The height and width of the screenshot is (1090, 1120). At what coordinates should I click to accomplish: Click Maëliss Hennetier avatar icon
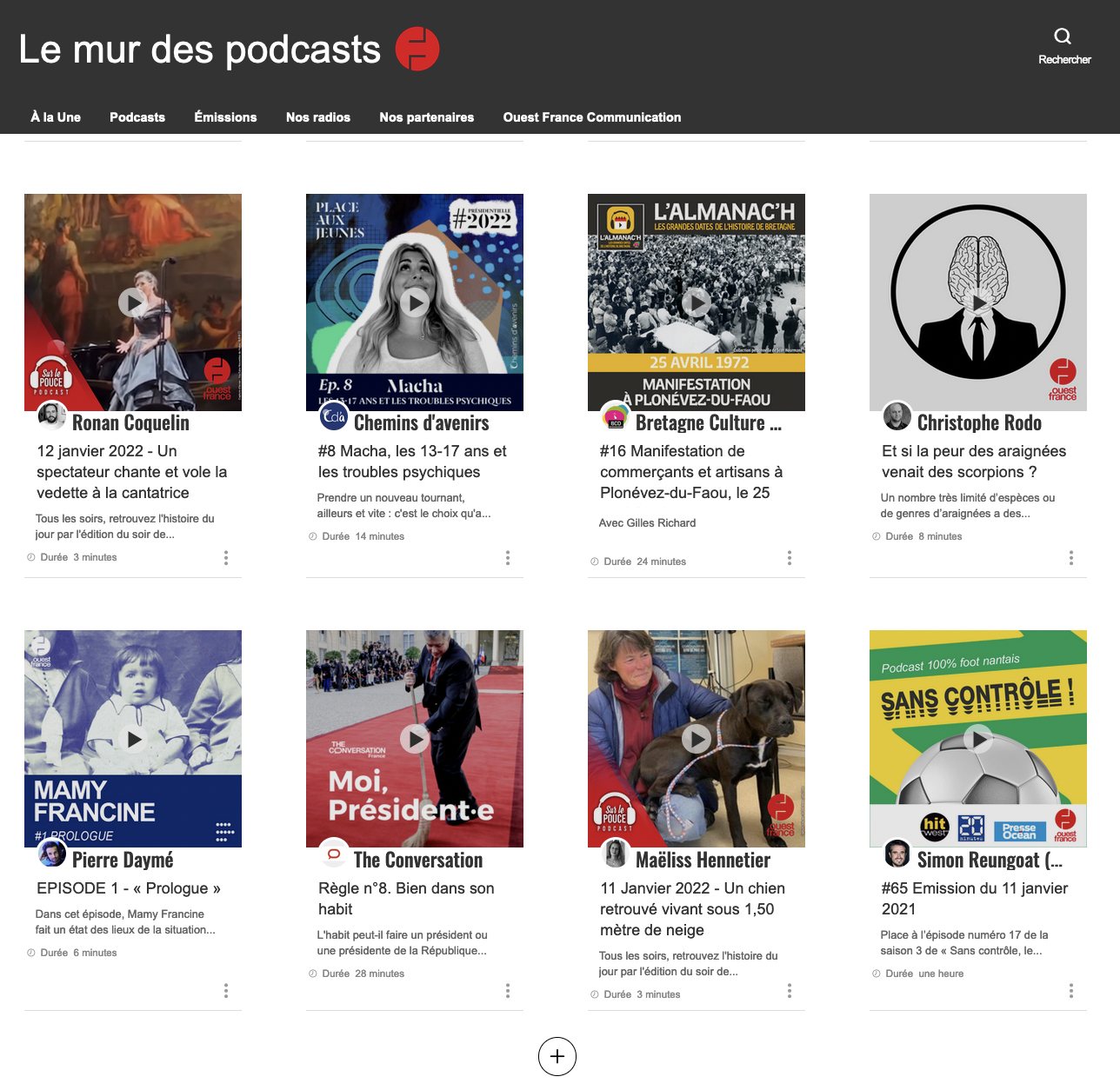click(616, 854)
